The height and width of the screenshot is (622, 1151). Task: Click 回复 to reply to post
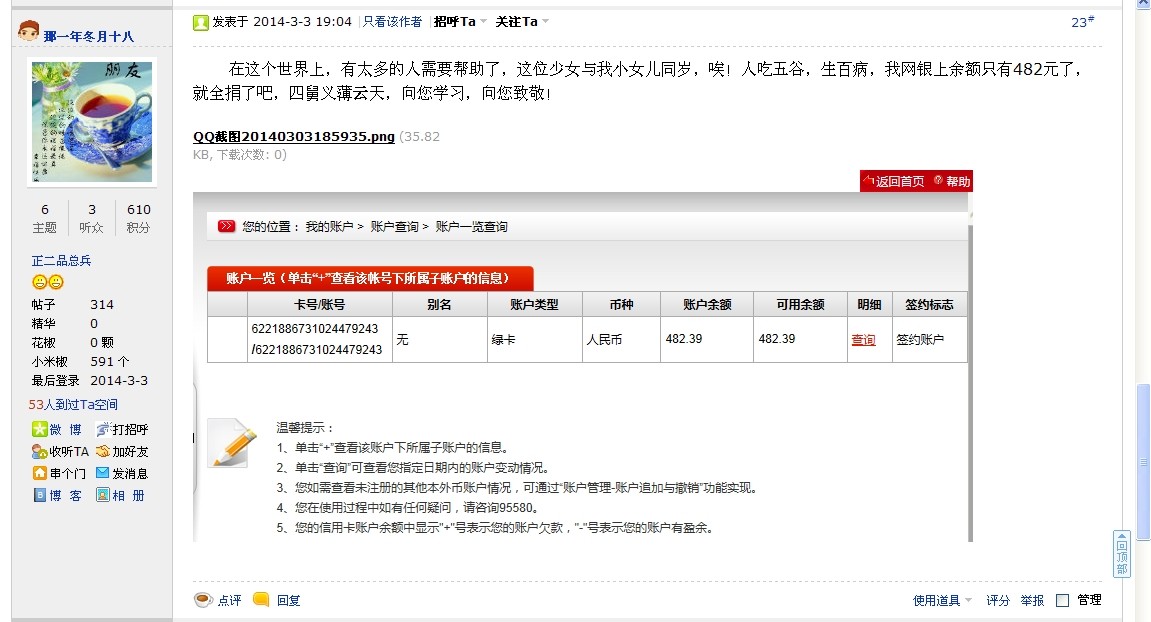point(288,600)
